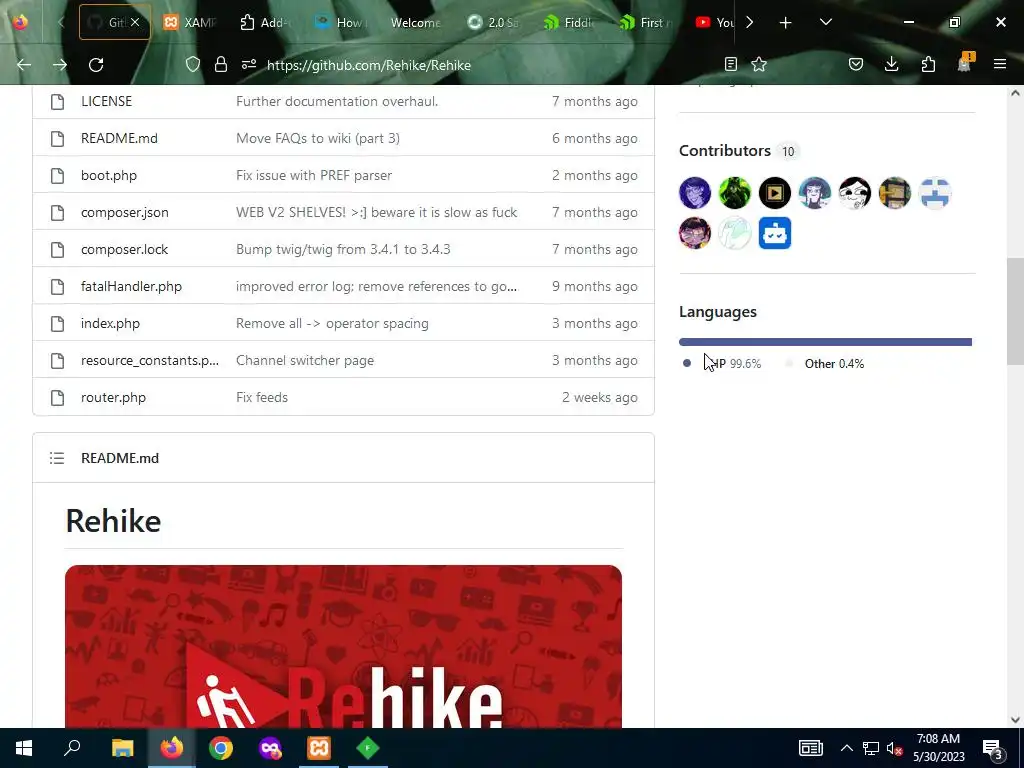Toggle reader view icon
This screenshot has height=768, width=1024.
point(731,64)
